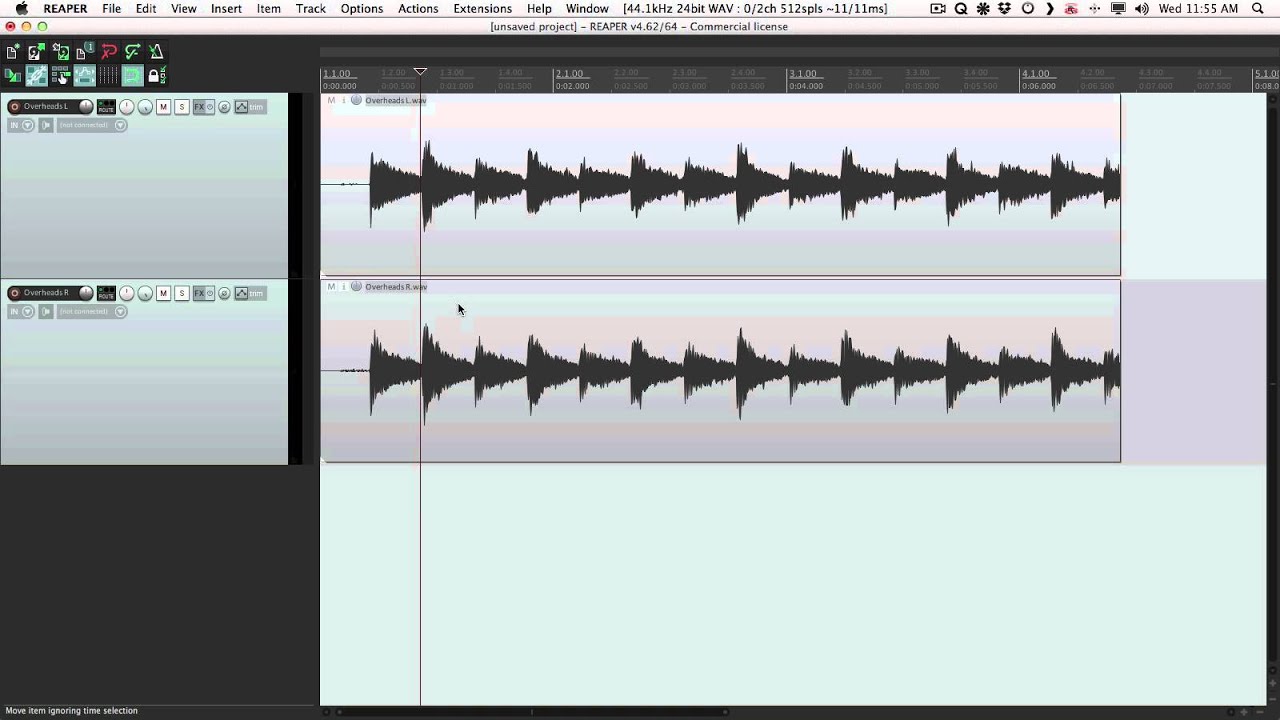Mute the Overheads R.wav item using its M button

tap(331, 287)
